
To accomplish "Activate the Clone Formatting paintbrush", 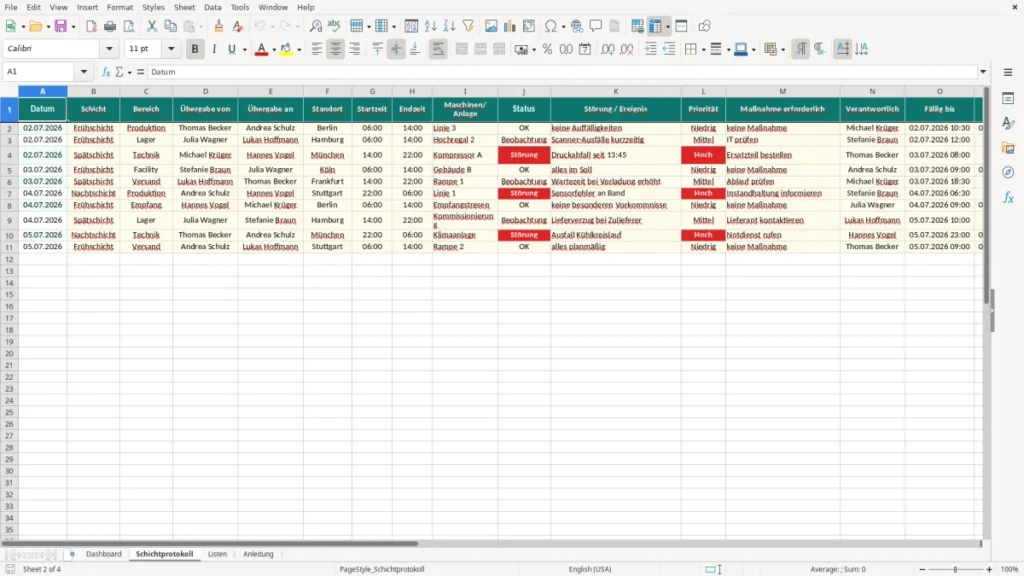I will pos(219,26).
